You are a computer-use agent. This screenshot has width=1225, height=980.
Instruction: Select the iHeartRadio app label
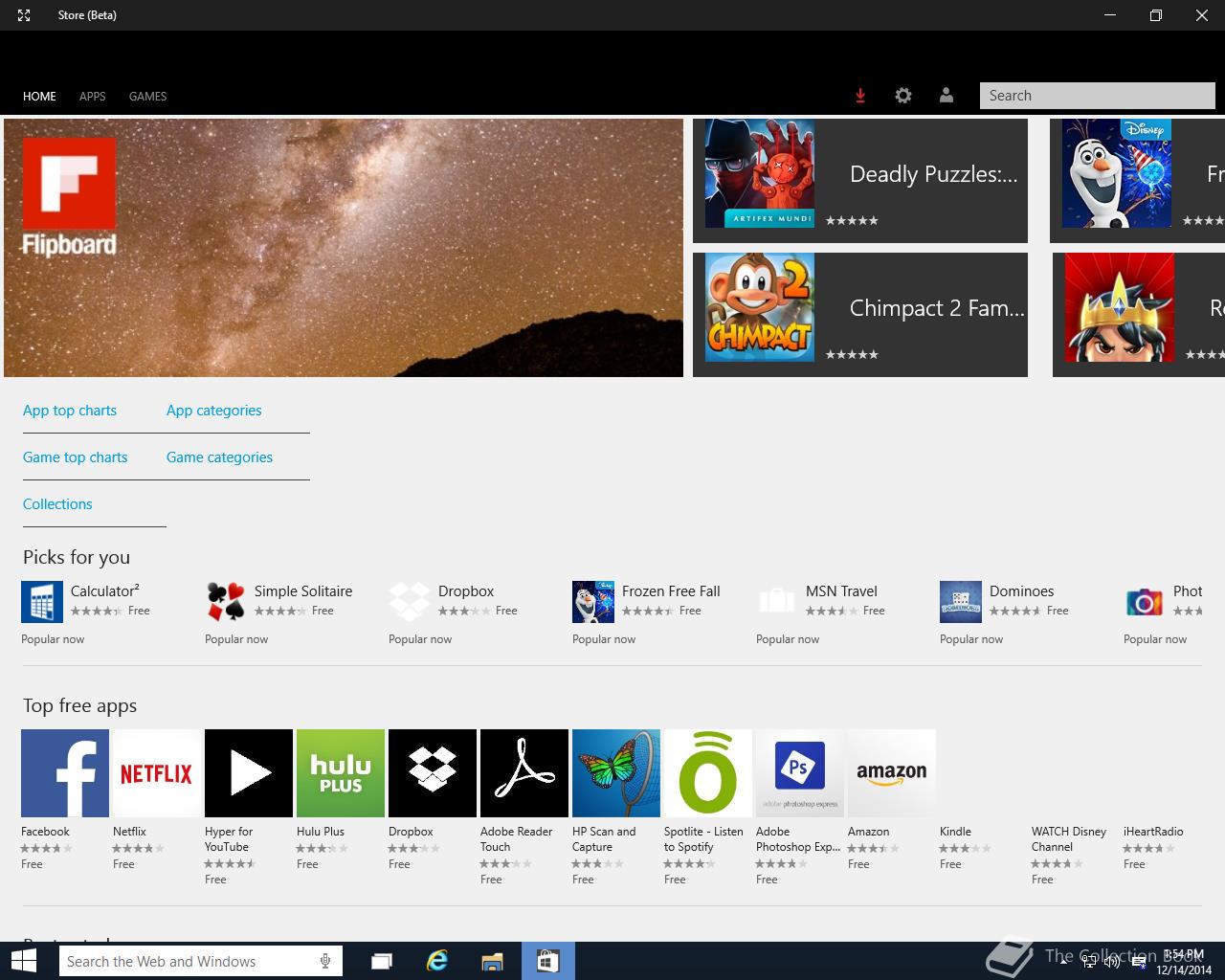click(x=1153, y=832)
